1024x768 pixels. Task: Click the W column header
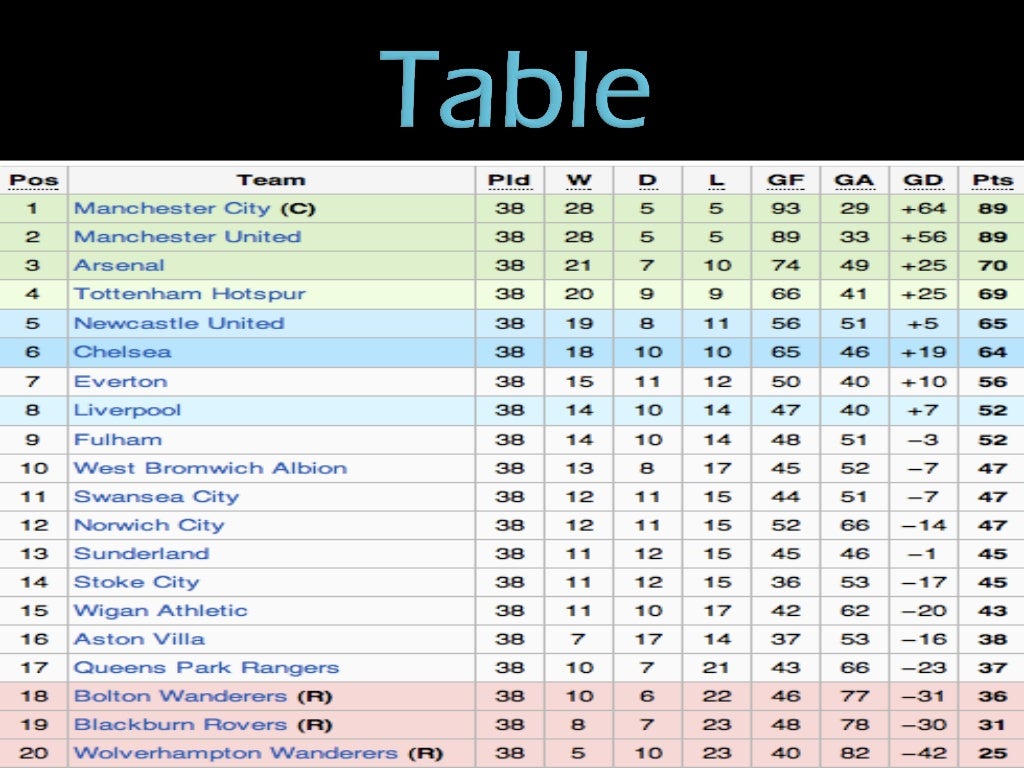click(x=579, y=181)
